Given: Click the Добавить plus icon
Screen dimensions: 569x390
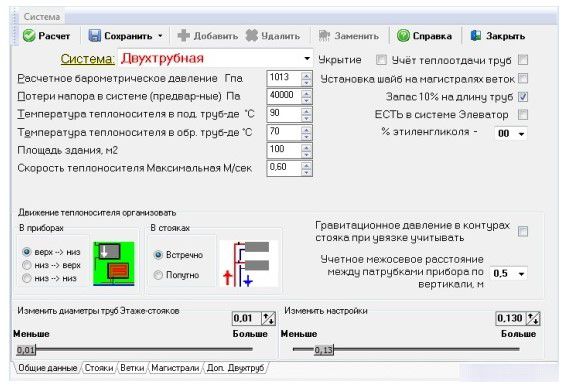Looking at the screenshot, I should 184,36.
